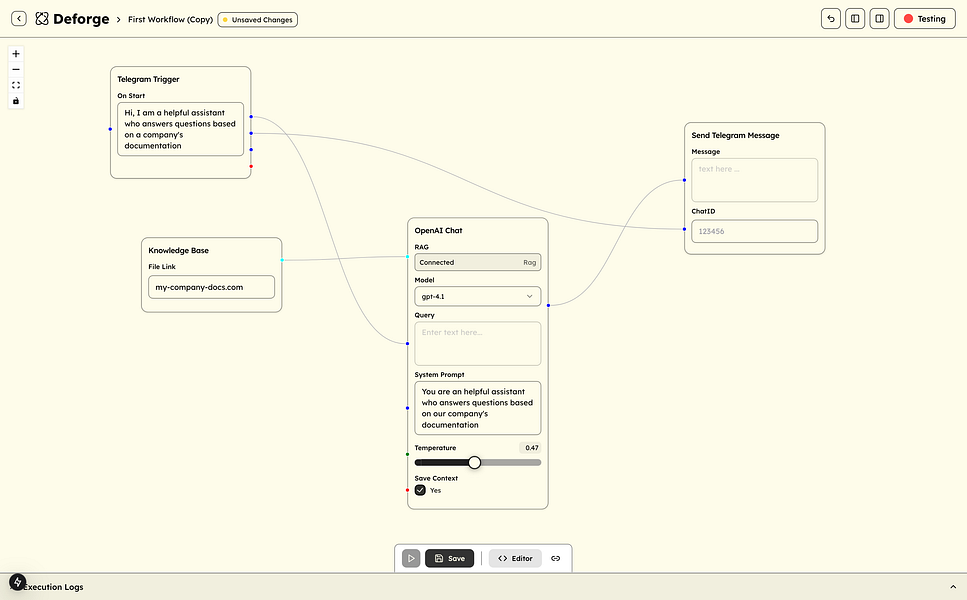Image resolution: width=967 pixels, height=600 pixels.
Task: Run the workflow with the play button
Action: tap(411, 558)
